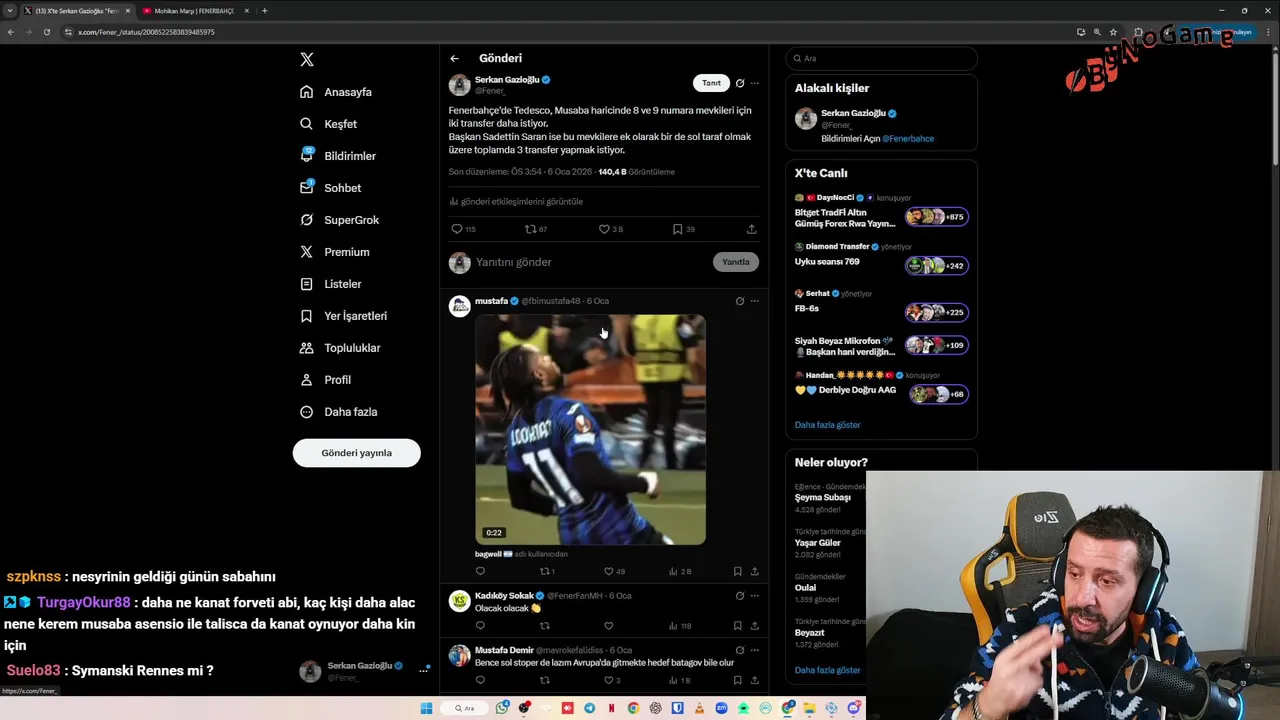The width and height of the screenshot is (1280, 720).
Task: Like the main post with 38 likes
Action: click(x=610, y=229)
